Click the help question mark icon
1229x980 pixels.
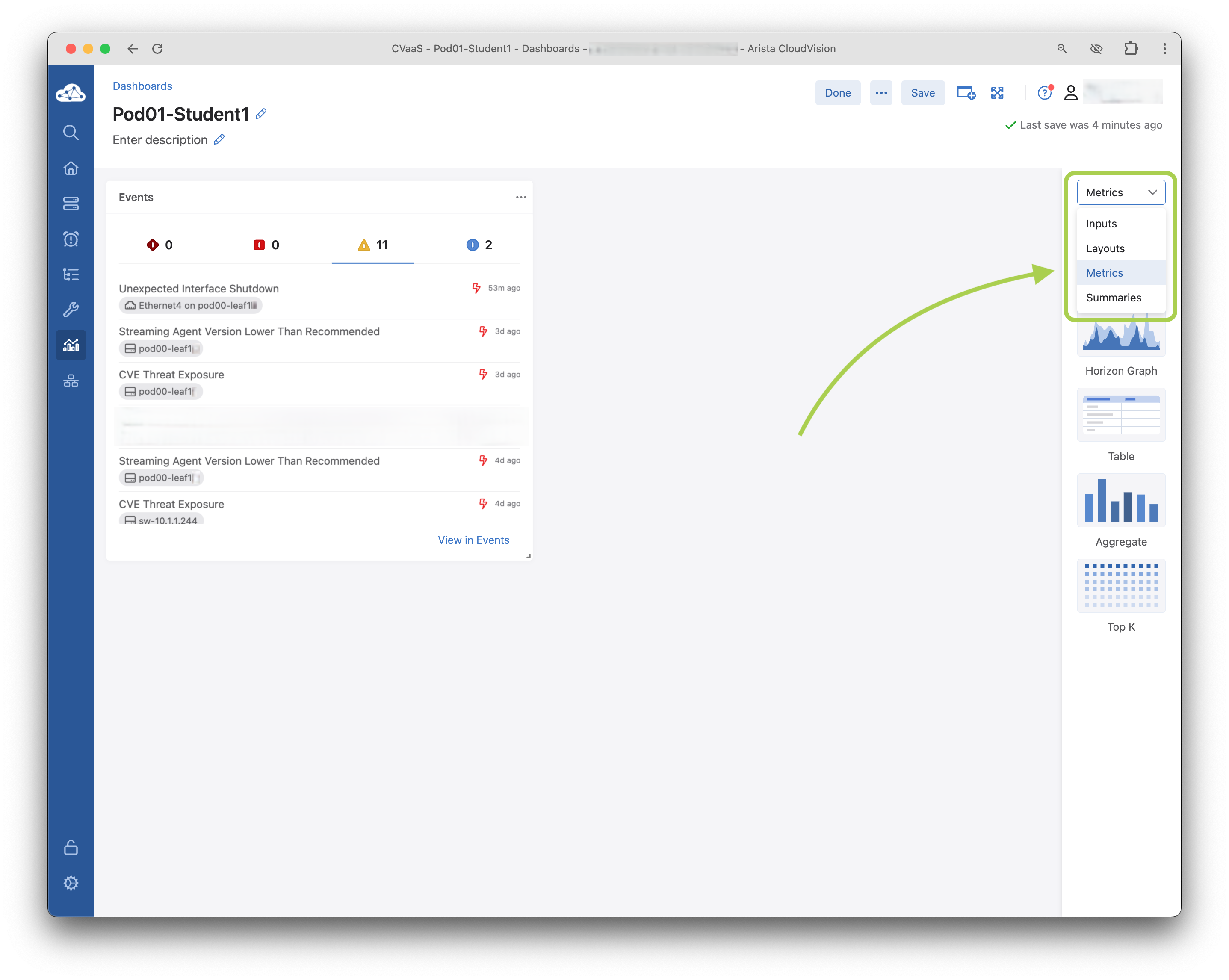[1044, 93]
